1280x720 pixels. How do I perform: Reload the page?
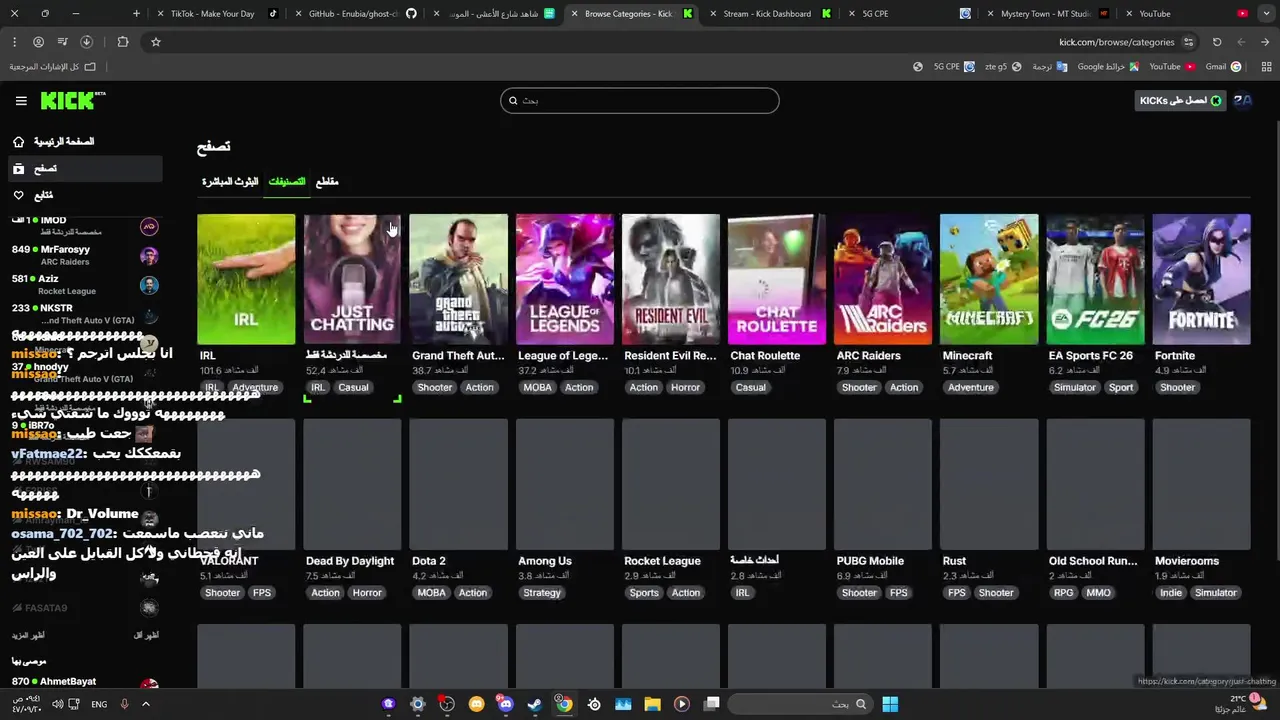point(1217,42)
